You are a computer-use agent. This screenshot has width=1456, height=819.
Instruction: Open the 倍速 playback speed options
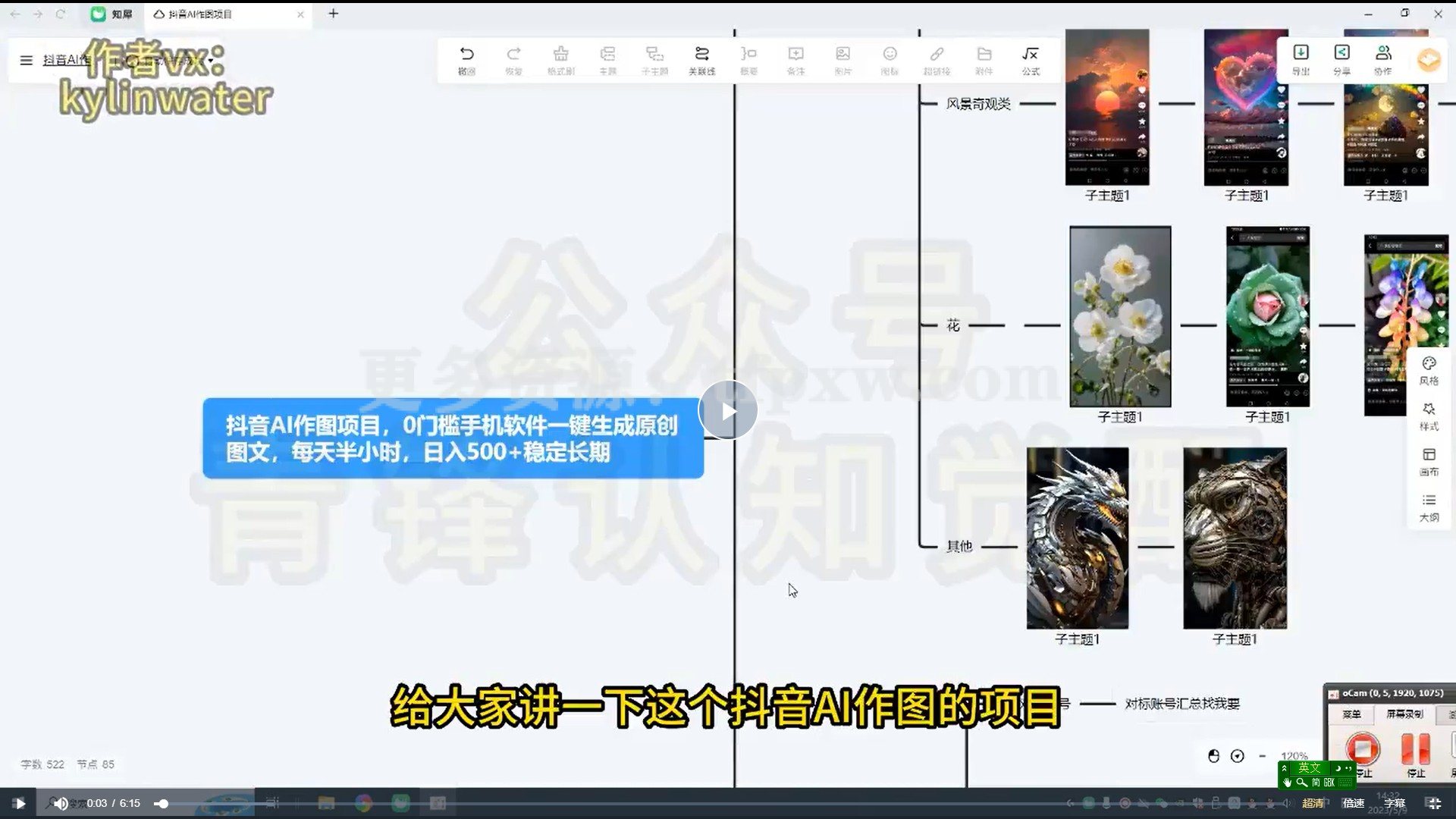click(1353, 803)
